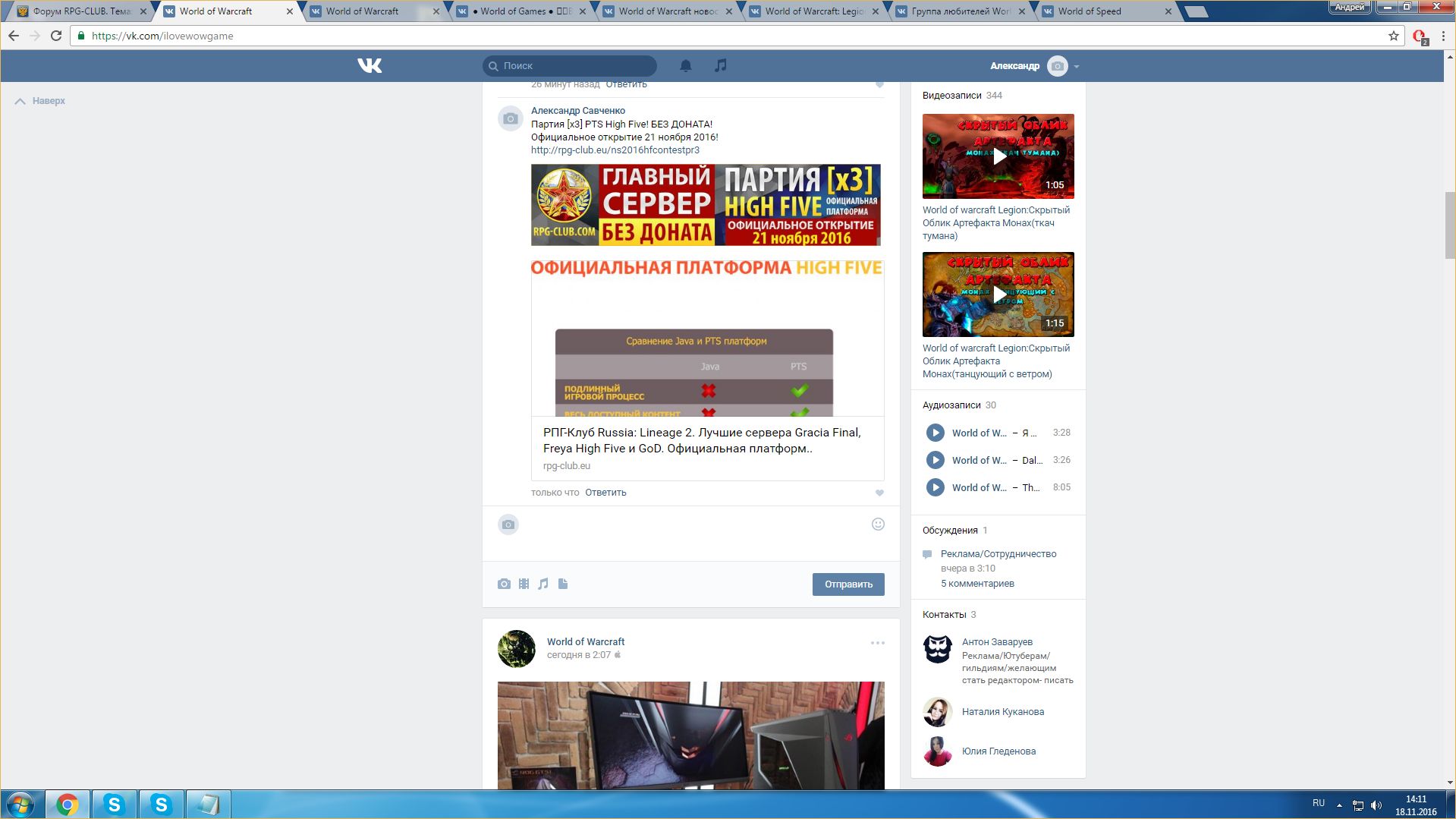
Task: Switch to World of Speed tab
Action: point(1107,11)
